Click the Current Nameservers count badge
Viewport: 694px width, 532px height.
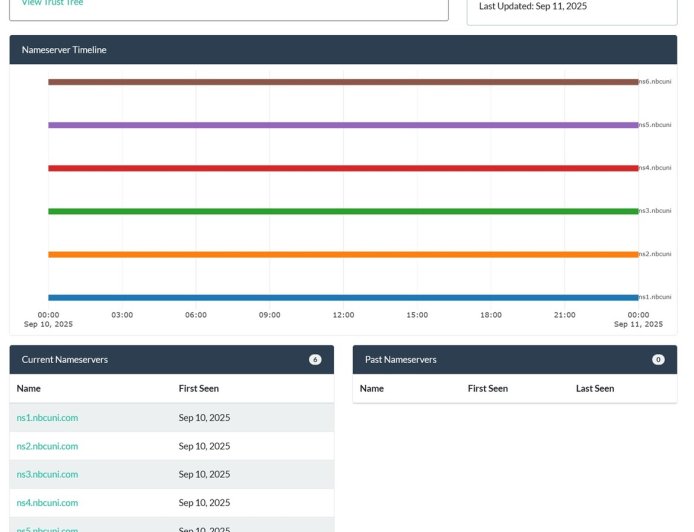[315, 359]
